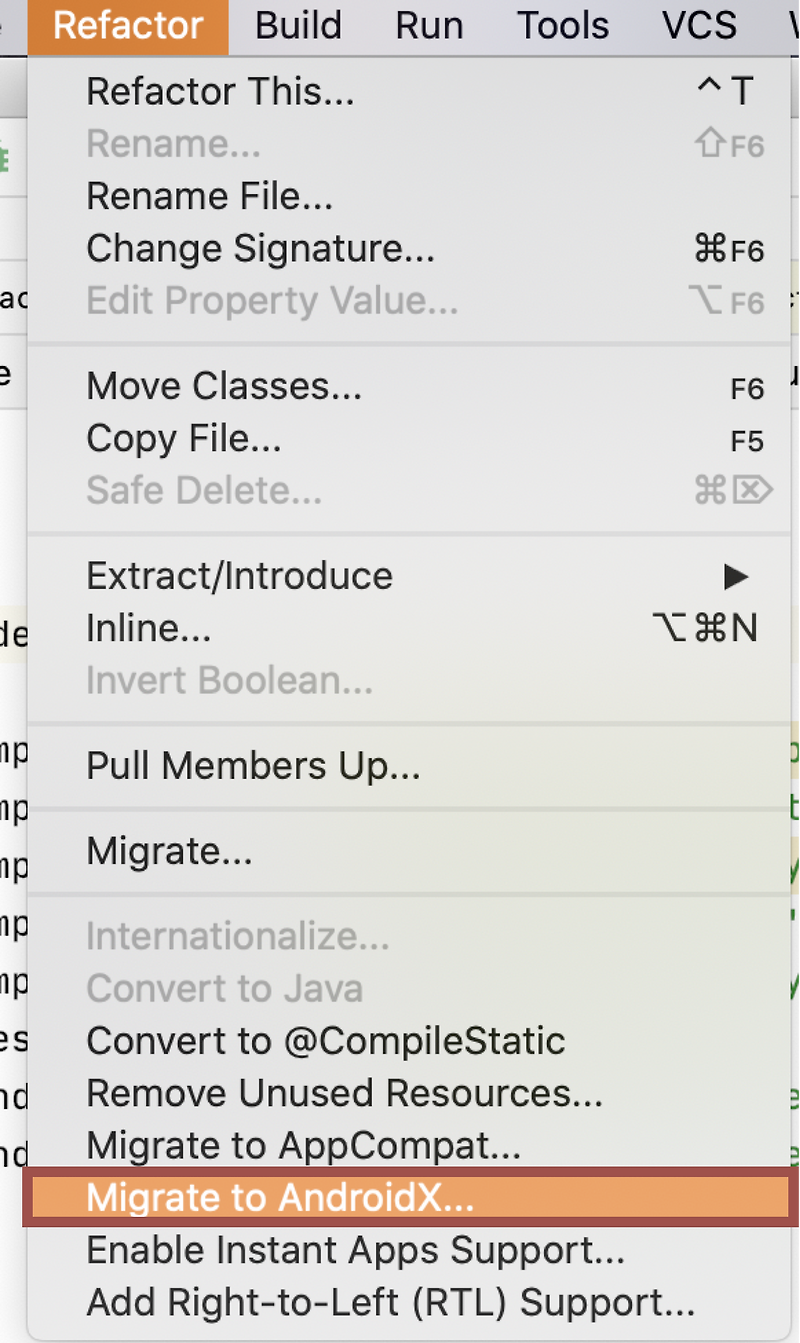The image size is (800, 1343).
Task: Select Rename File from the menu
Action: pyautogui.click(x=209, y=196)
